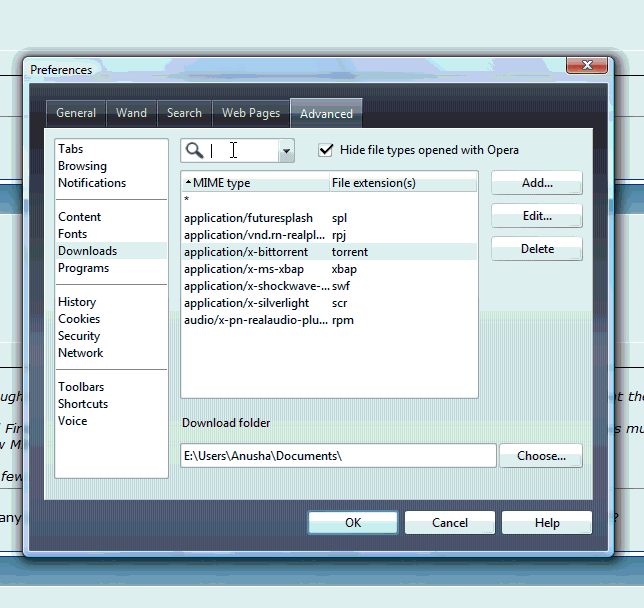Click the scr file extension cell
Viewport: 644px width, 608px height.
point(339,303)
